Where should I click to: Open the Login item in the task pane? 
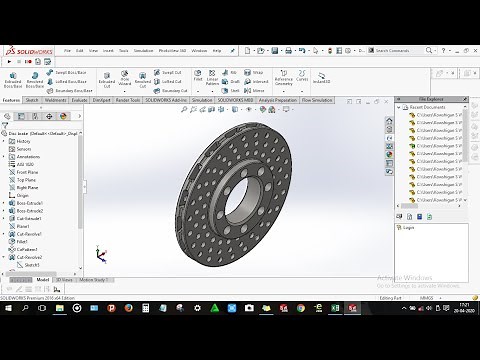tap(405, 228)
